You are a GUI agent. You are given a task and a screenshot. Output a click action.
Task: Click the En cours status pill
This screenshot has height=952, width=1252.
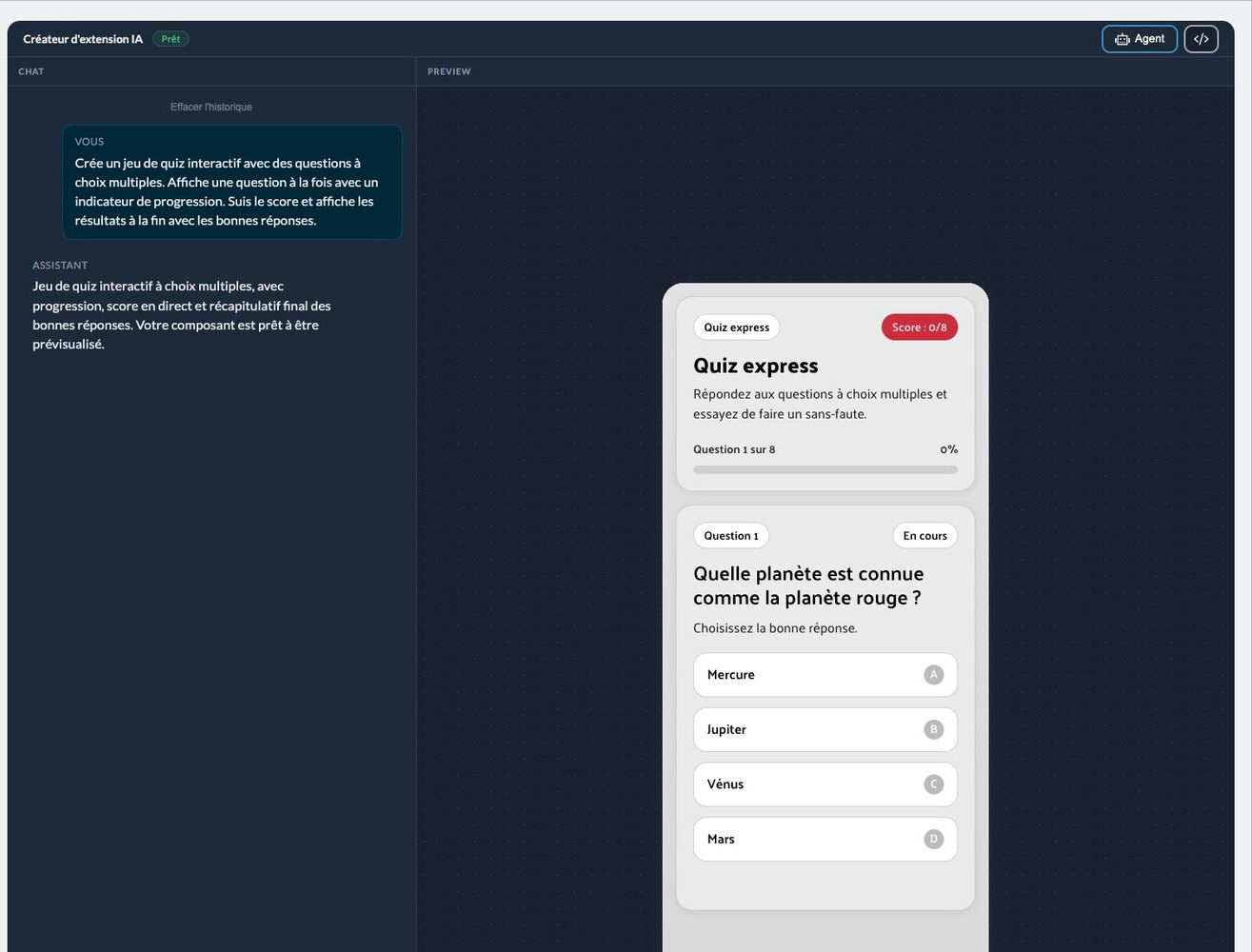[925, 536]
